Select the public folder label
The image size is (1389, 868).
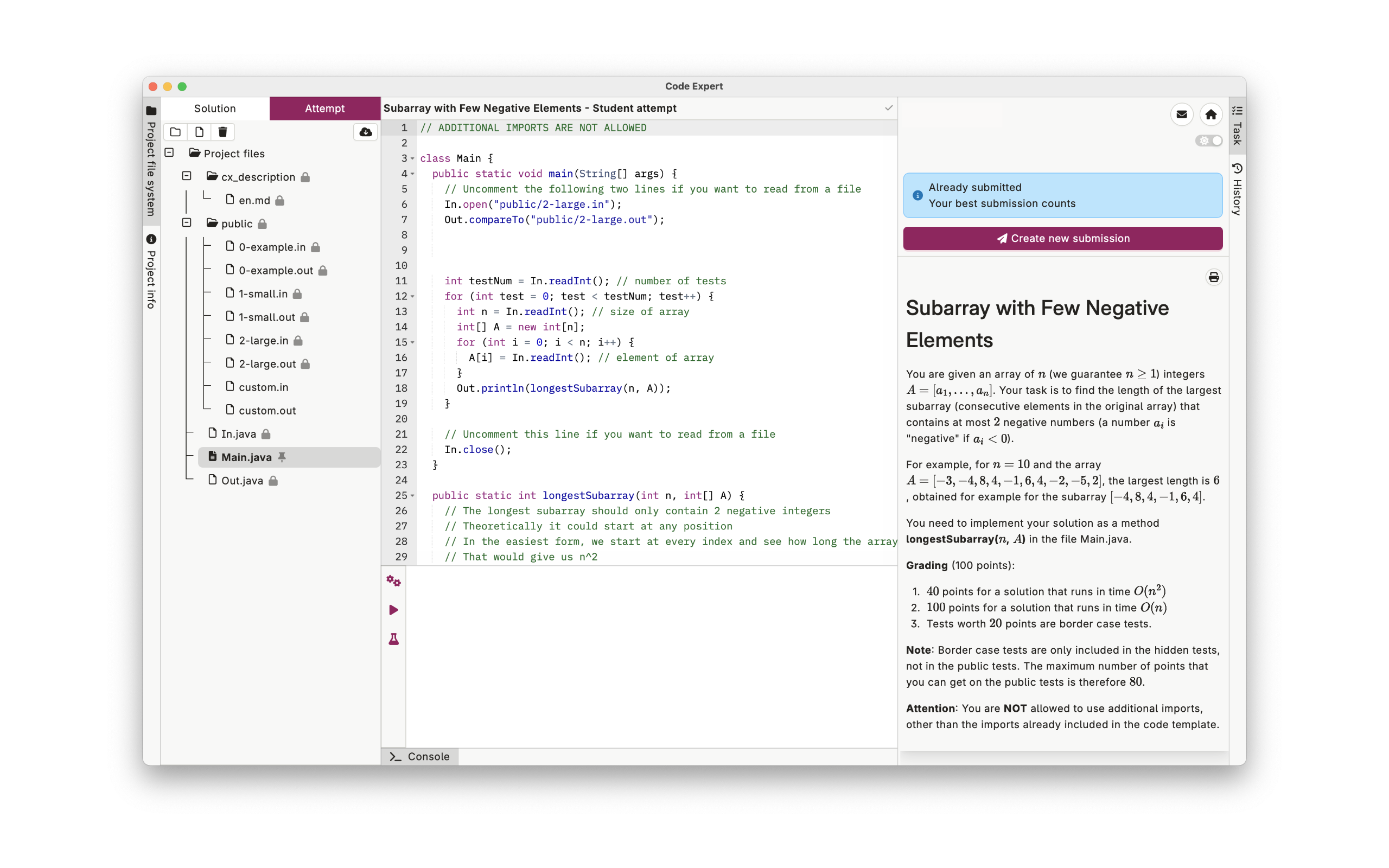tap(237, 224)
